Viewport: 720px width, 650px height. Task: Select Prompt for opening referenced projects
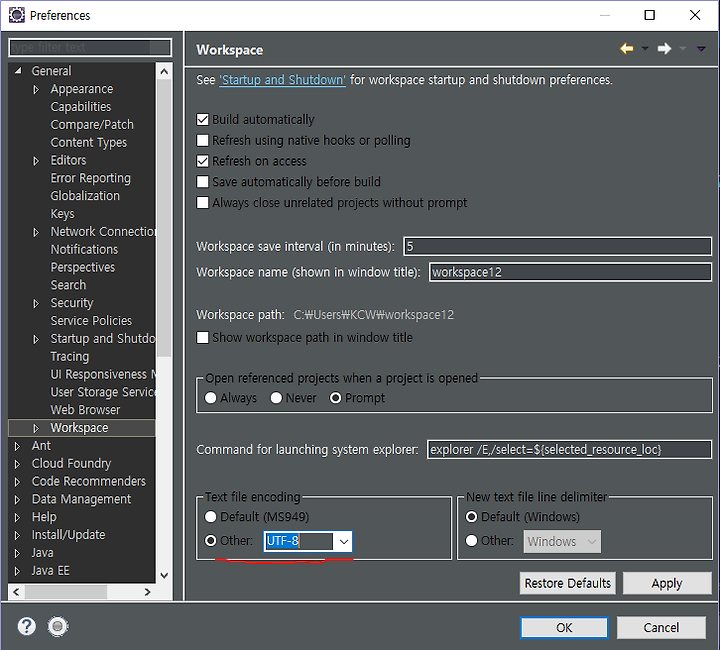coord(336,398)
